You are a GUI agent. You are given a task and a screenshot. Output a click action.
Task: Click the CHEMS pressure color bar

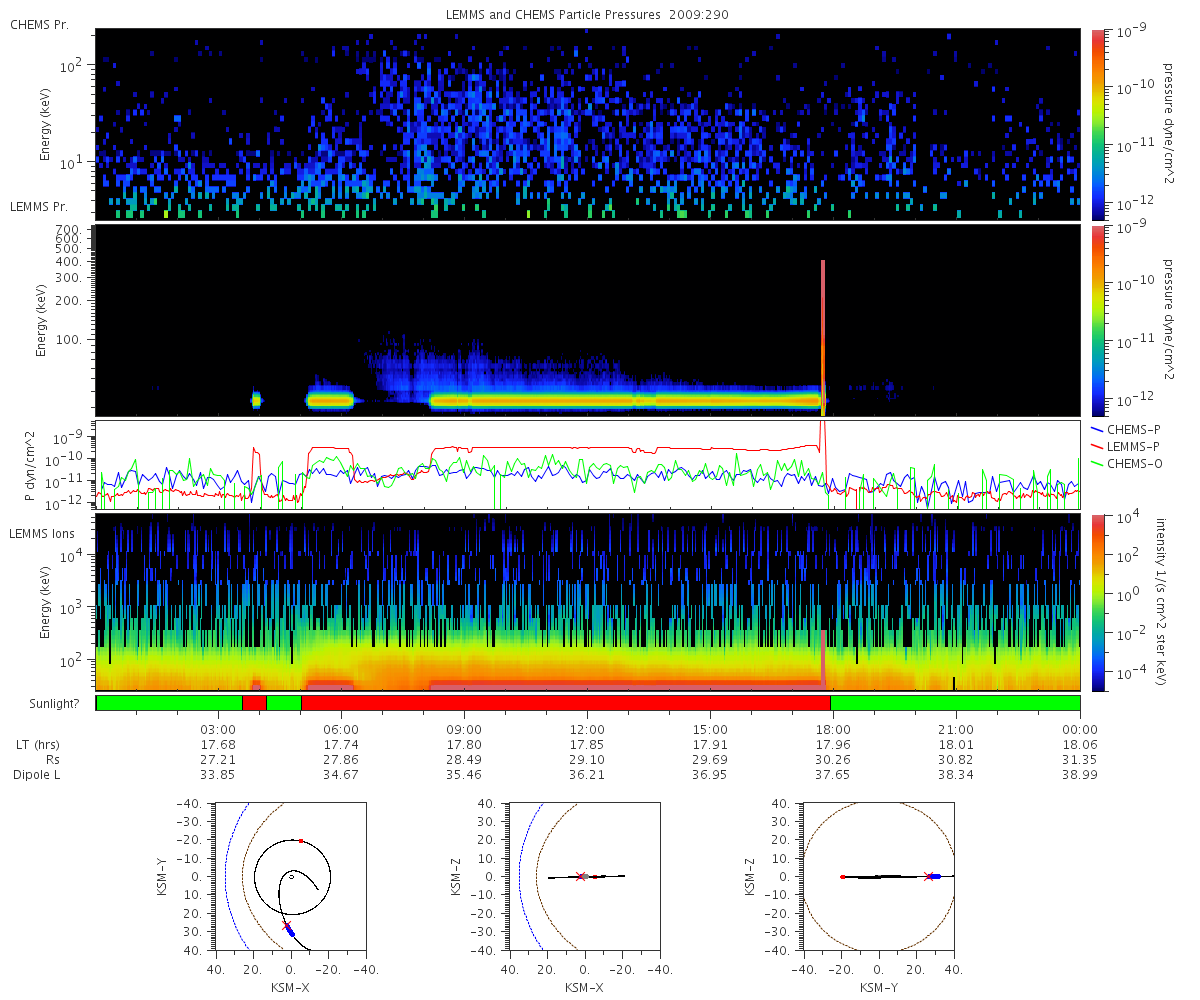pyautogui.click(x=1098, y=124)
